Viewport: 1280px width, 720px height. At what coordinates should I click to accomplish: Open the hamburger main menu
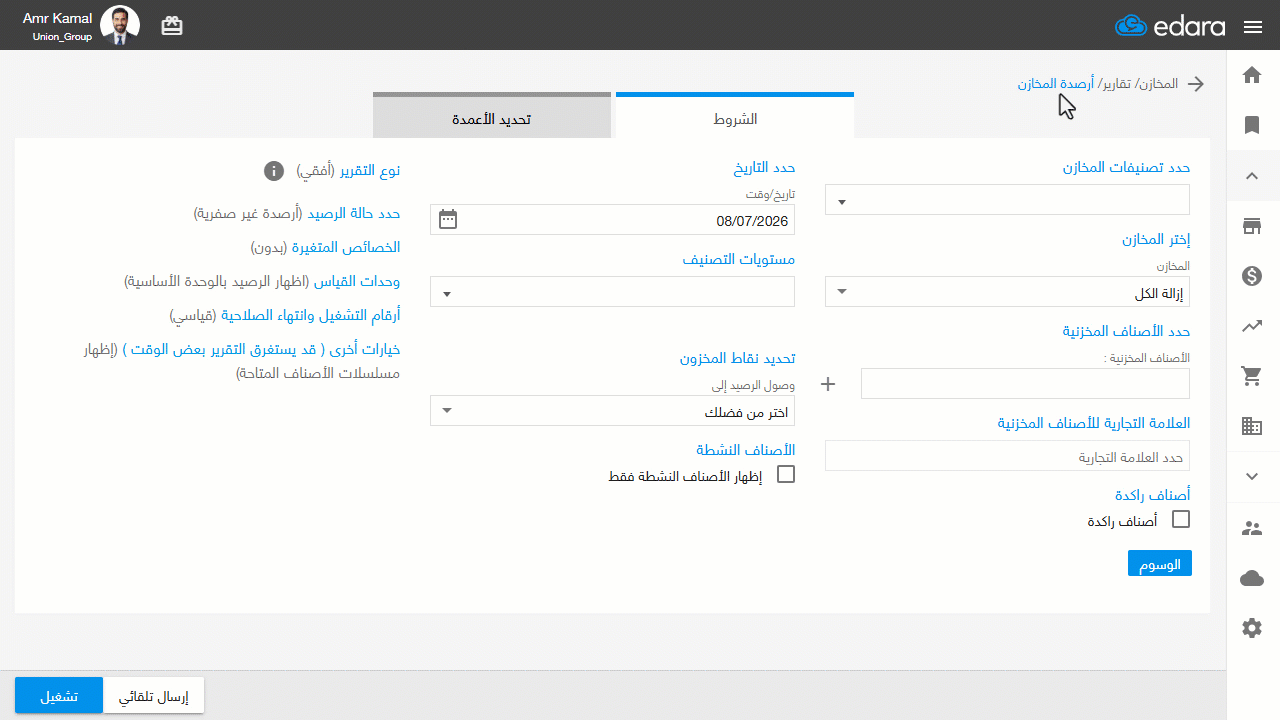[x=1253, y=27]
